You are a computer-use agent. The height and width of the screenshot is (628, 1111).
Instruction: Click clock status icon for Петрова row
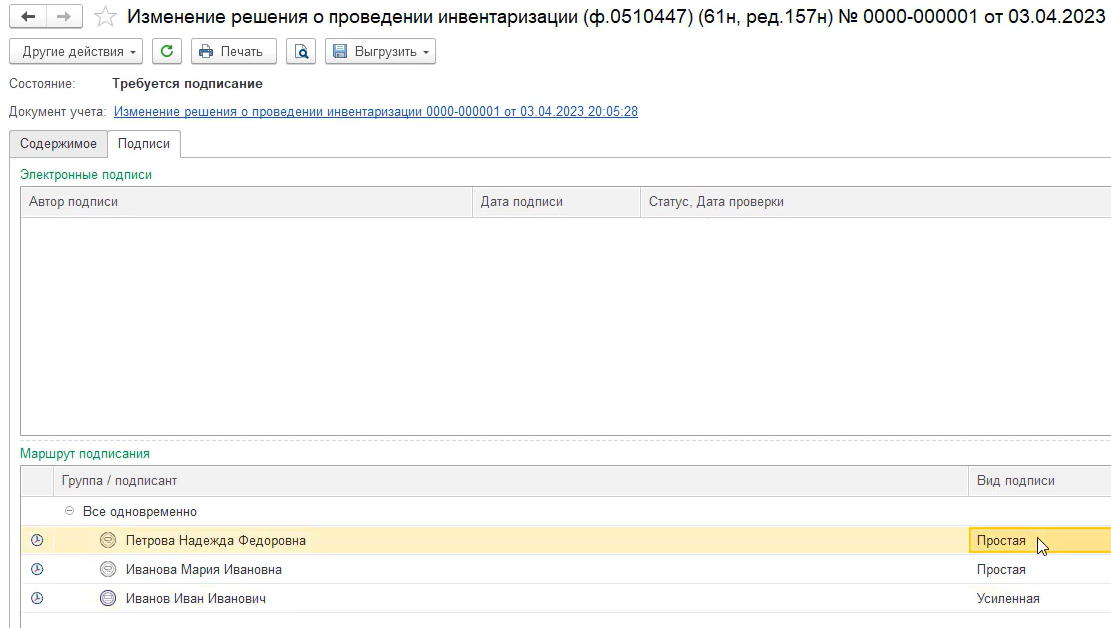[x=37, y=540]
